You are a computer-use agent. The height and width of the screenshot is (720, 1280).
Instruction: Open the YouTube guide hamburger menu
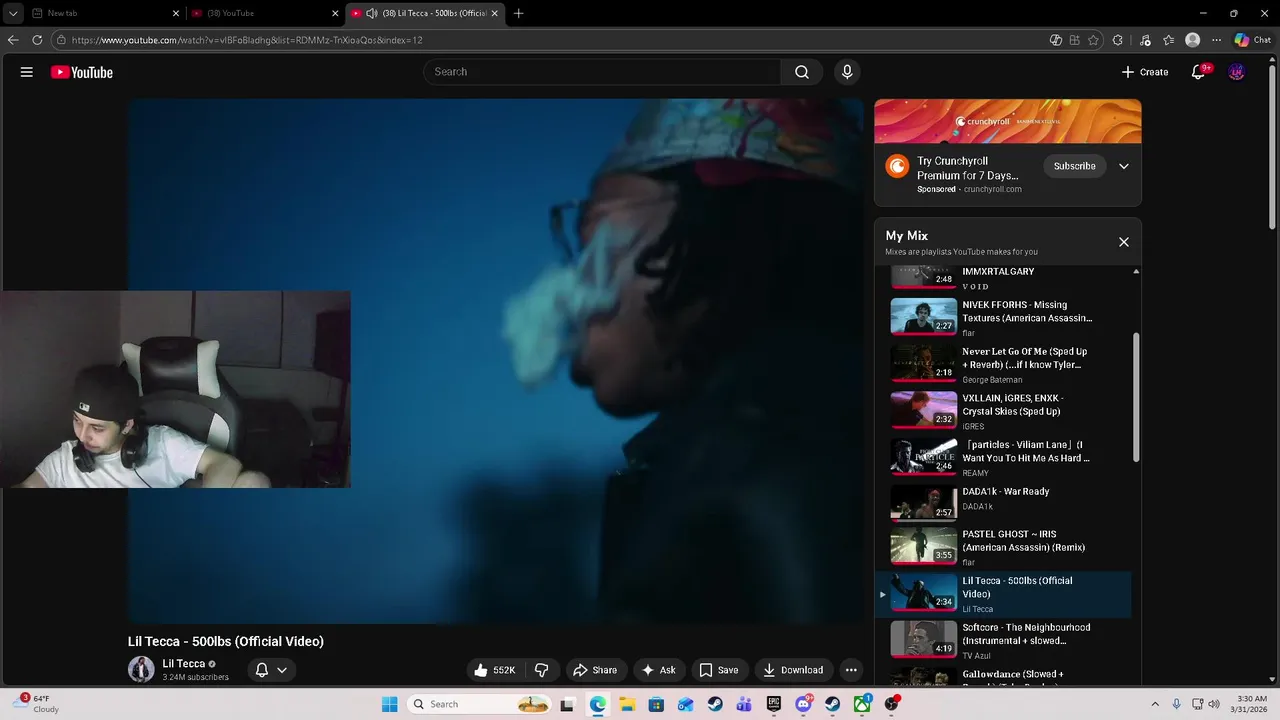tap(27, 72)
